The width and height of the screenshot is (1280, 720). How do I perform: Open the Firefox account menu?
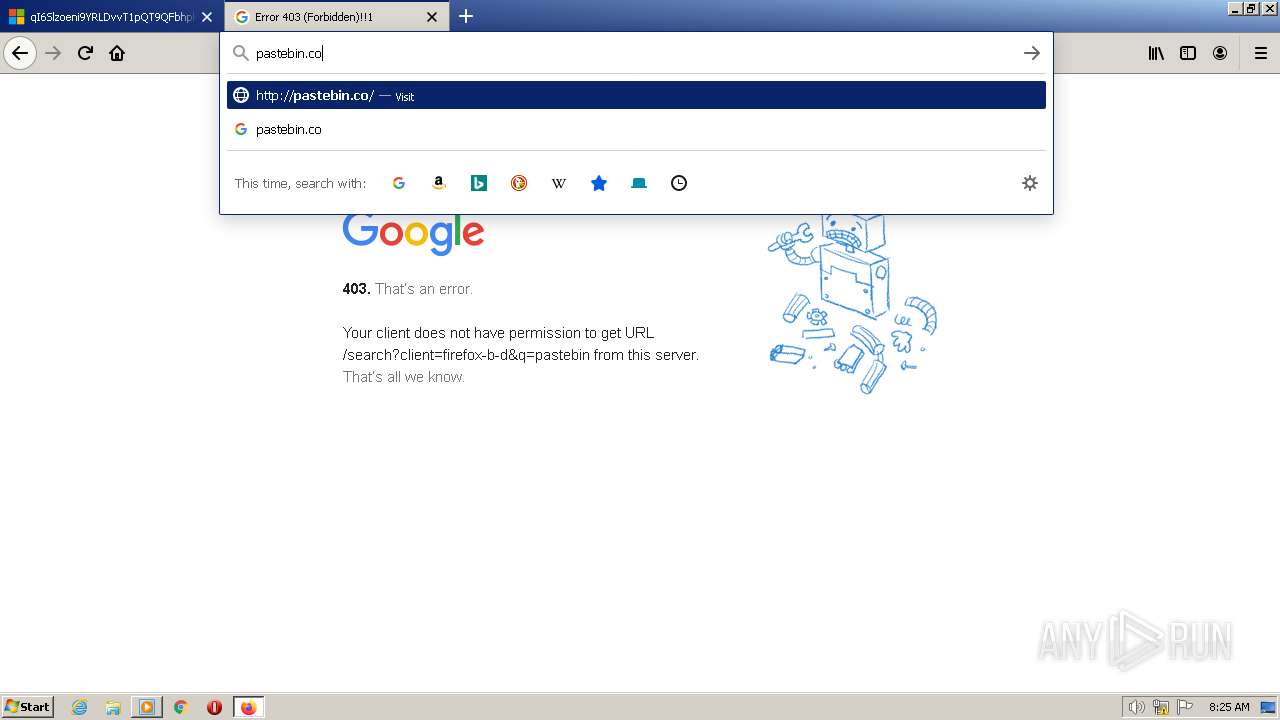tap(1220, 53)
